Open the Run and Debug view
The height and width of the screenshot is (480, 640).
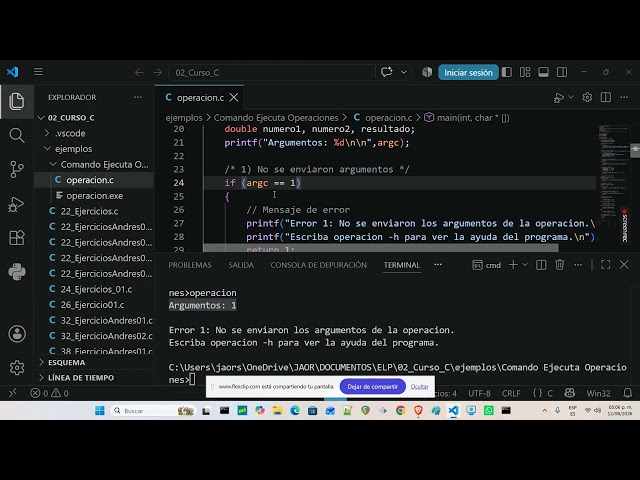[x=17, y=204]
